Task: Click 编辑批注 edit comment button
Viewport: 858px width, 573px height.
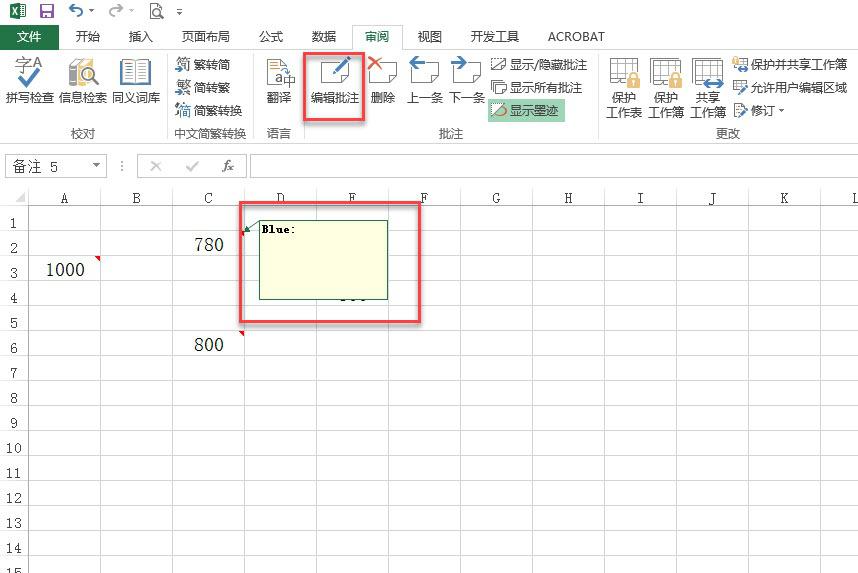Action: [x=334, y=82]
